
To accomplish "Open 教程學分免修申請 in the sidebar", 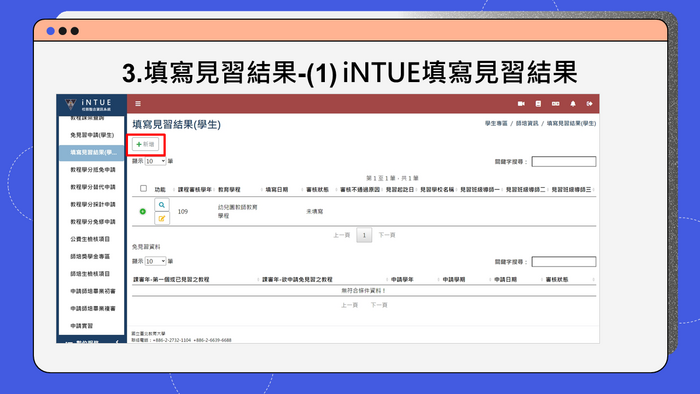I will [x=92, y=222].
